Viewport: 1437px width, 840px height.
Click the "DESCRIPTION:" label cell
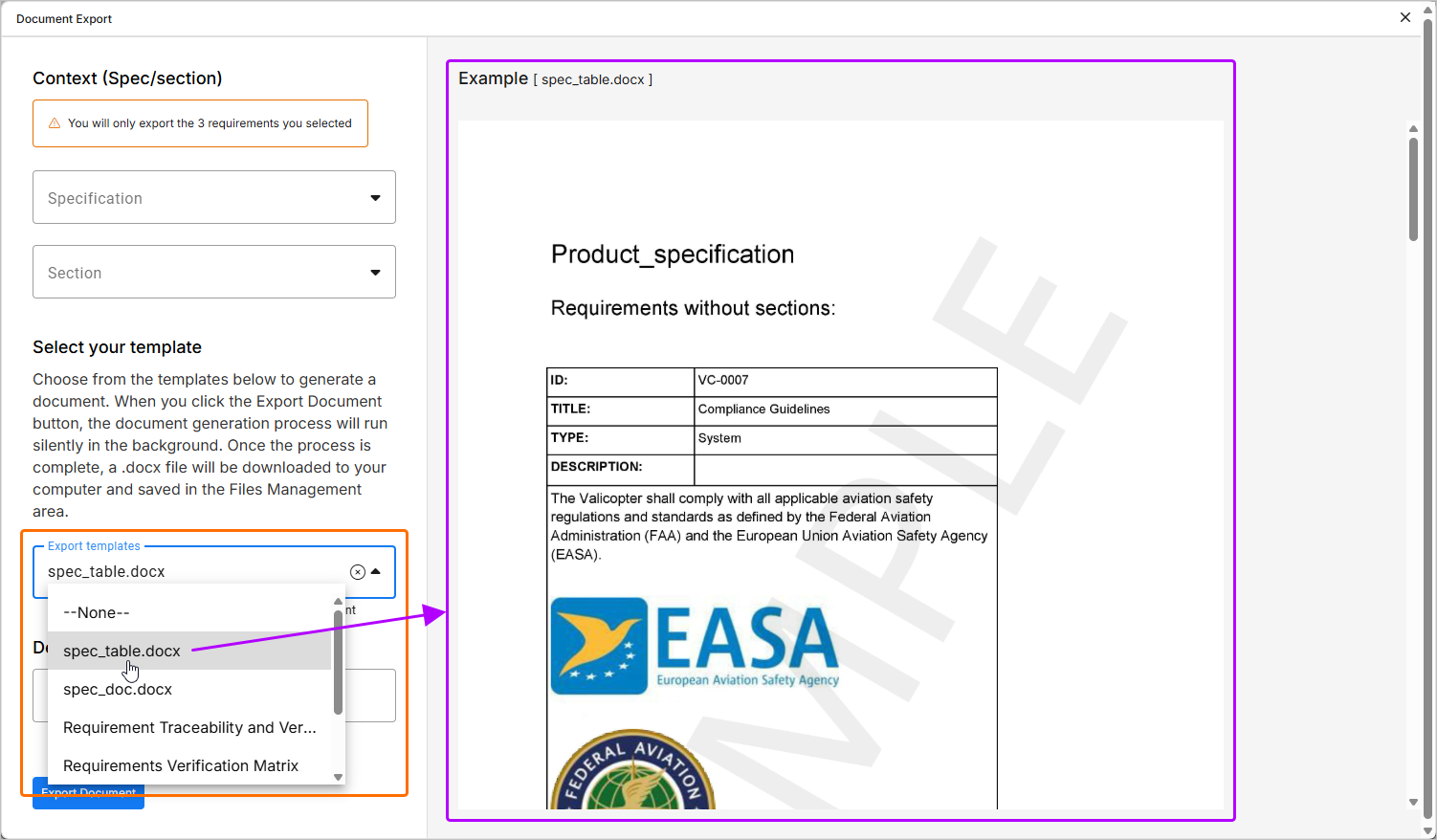tap(621, 469)
